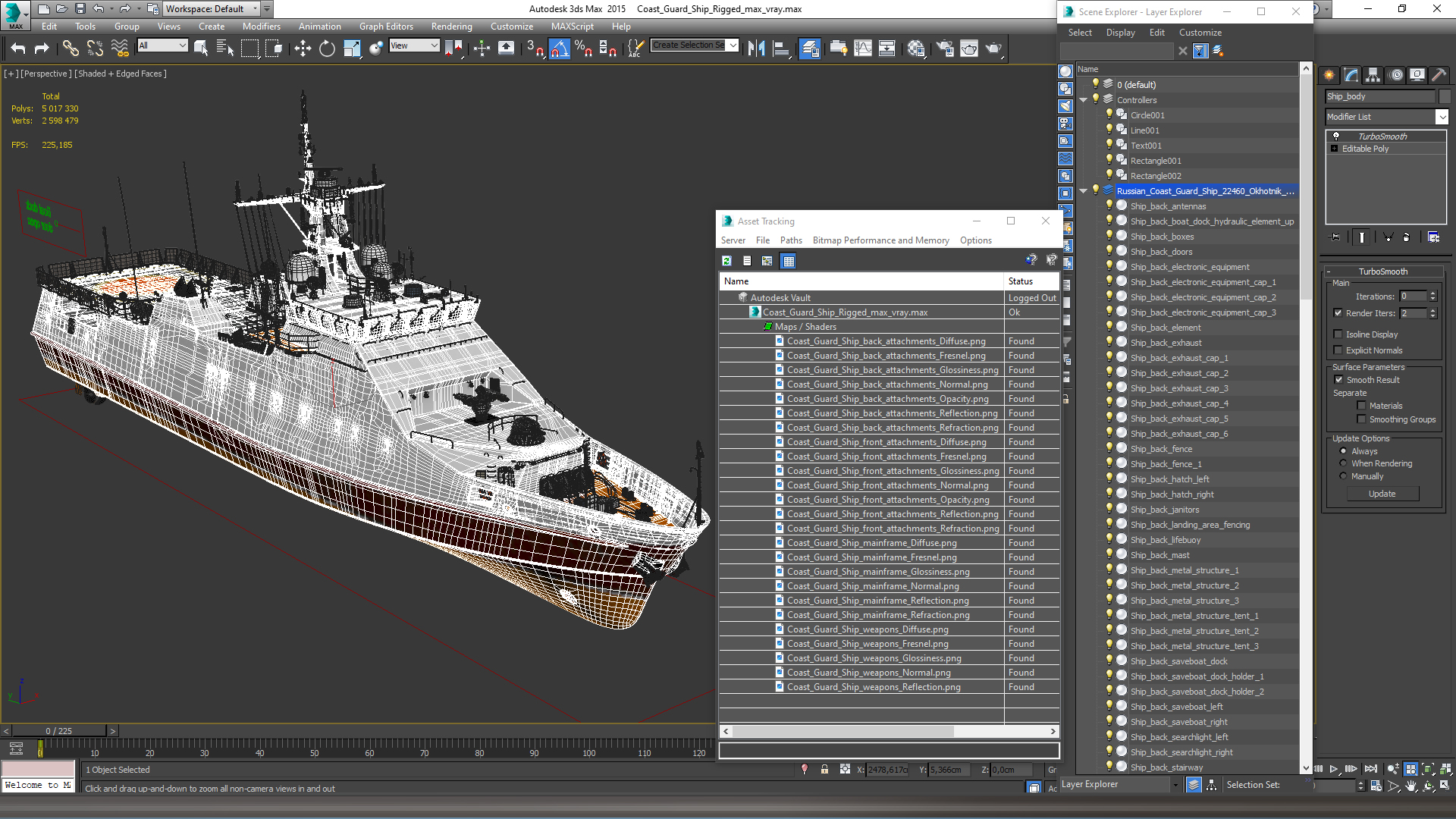Enable the Isoline Display checkbox
Viewport: 1456px width, 819px height.
pyautogui.click(x=1338, y=334)
